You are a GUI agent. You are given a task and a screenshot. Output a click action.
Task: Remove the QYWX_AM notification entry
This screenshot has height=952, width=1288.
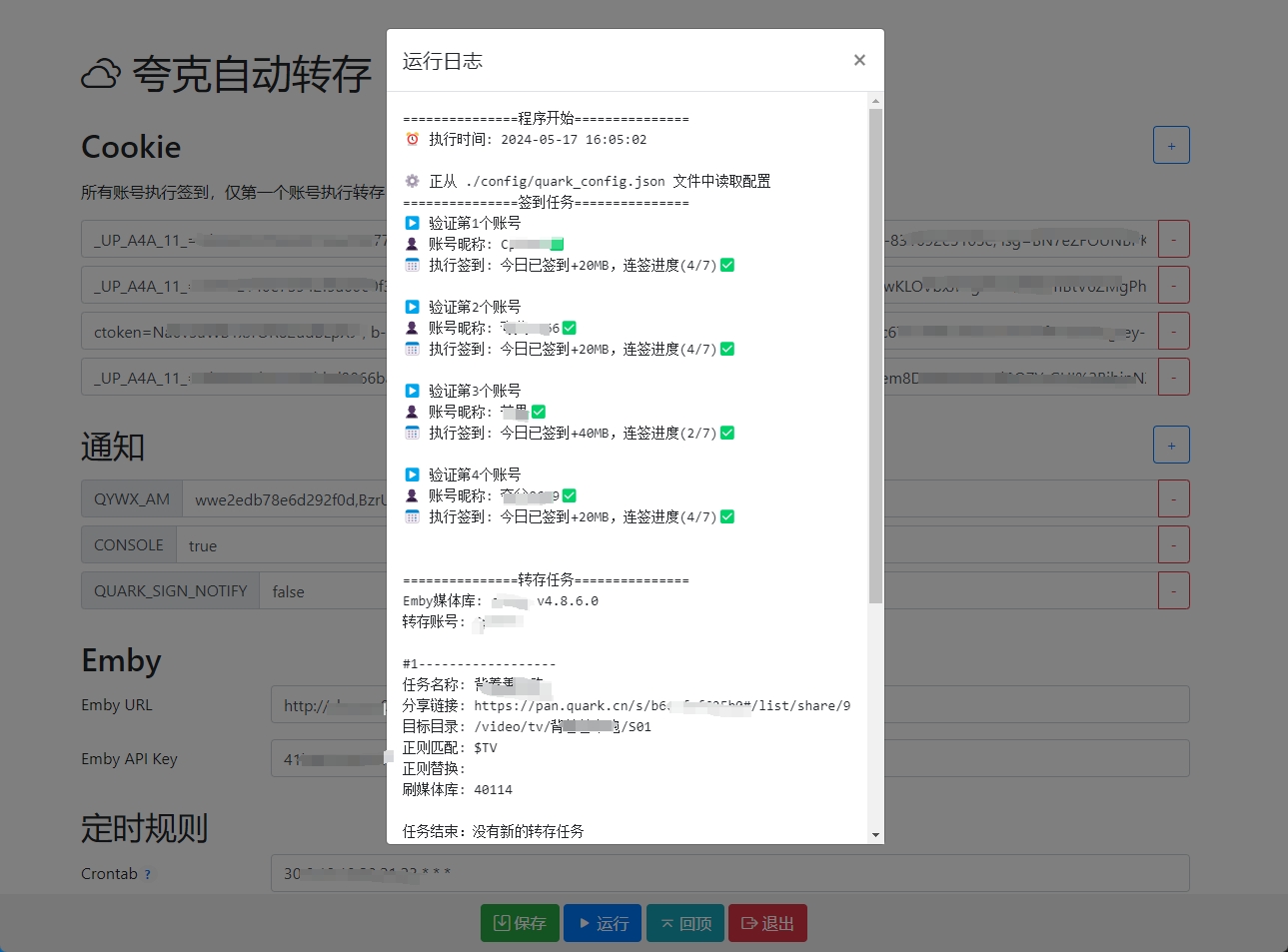[1173, 497]
